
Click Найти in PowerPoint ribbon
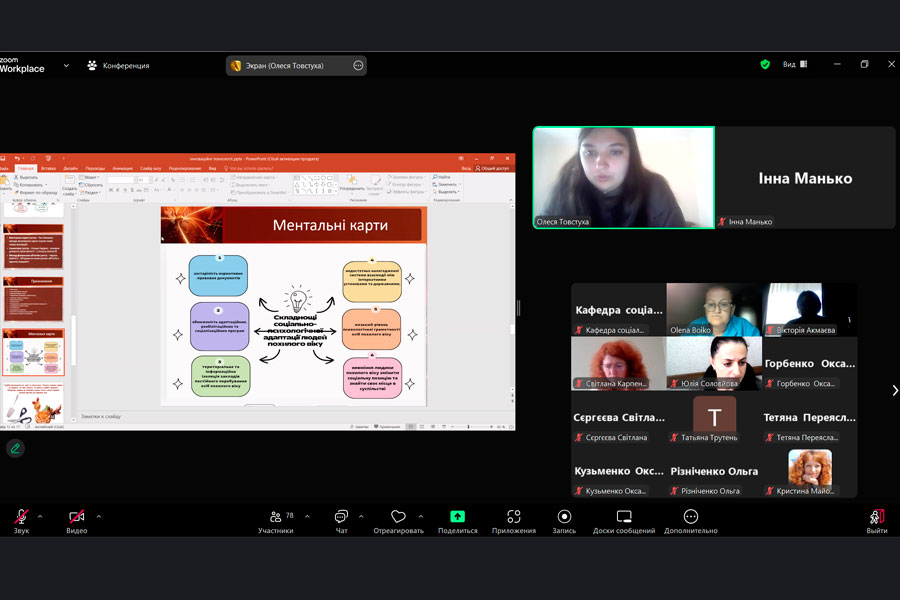click(x=441, y=177)
